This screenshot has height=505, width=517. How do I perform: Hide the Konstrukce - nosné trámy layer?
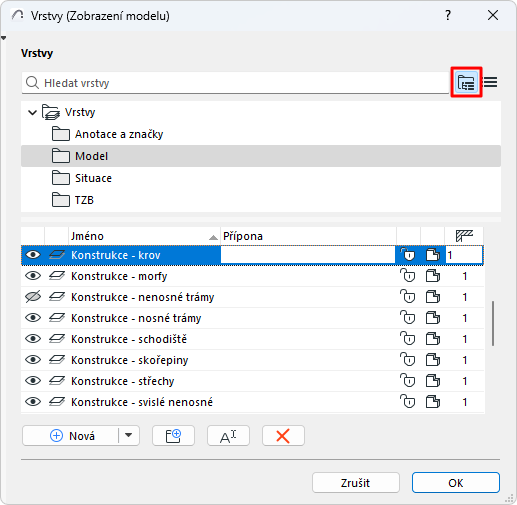tap(33, 318)
